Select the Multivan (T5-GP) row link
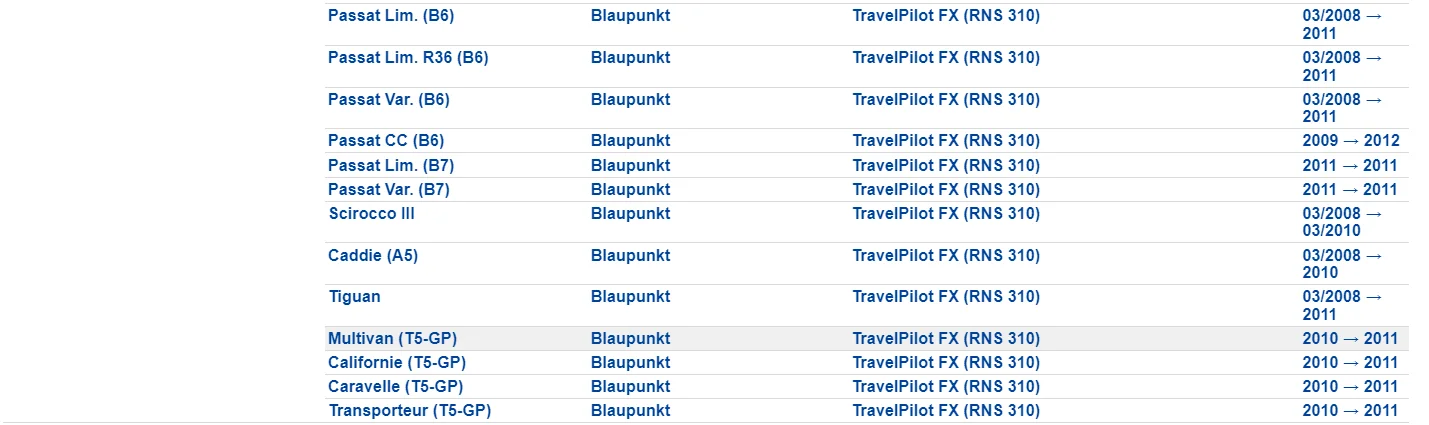The image size is (1429, 425). (x=392, y=339)
